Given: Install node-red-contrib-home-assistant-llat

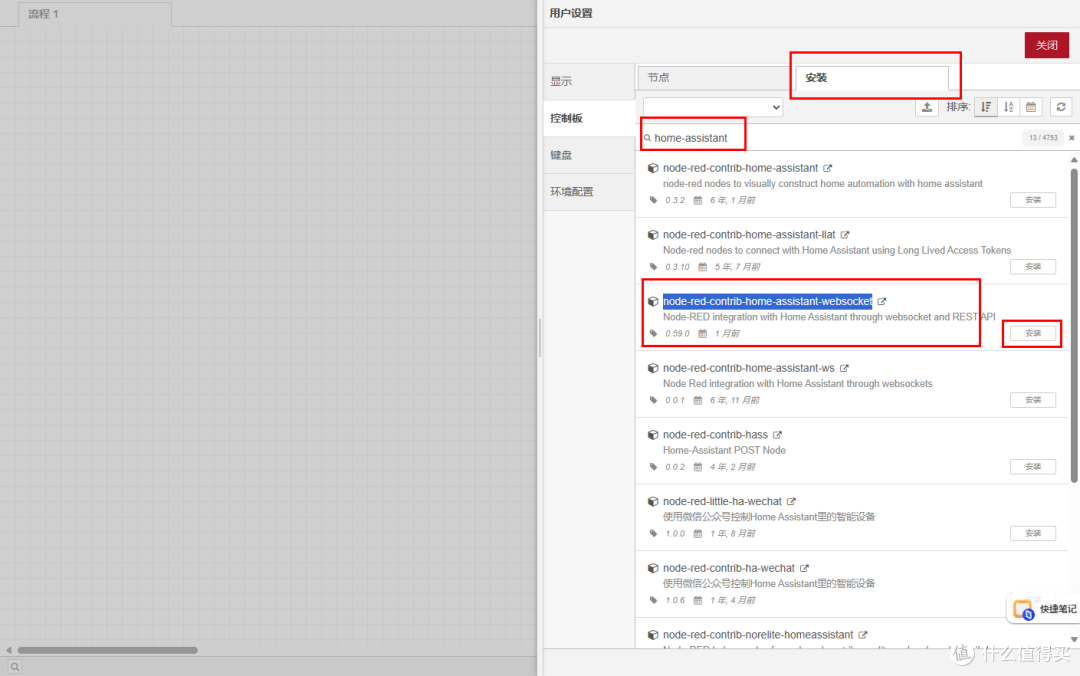Looking at the screenshot, I should tap(1032, 267).
